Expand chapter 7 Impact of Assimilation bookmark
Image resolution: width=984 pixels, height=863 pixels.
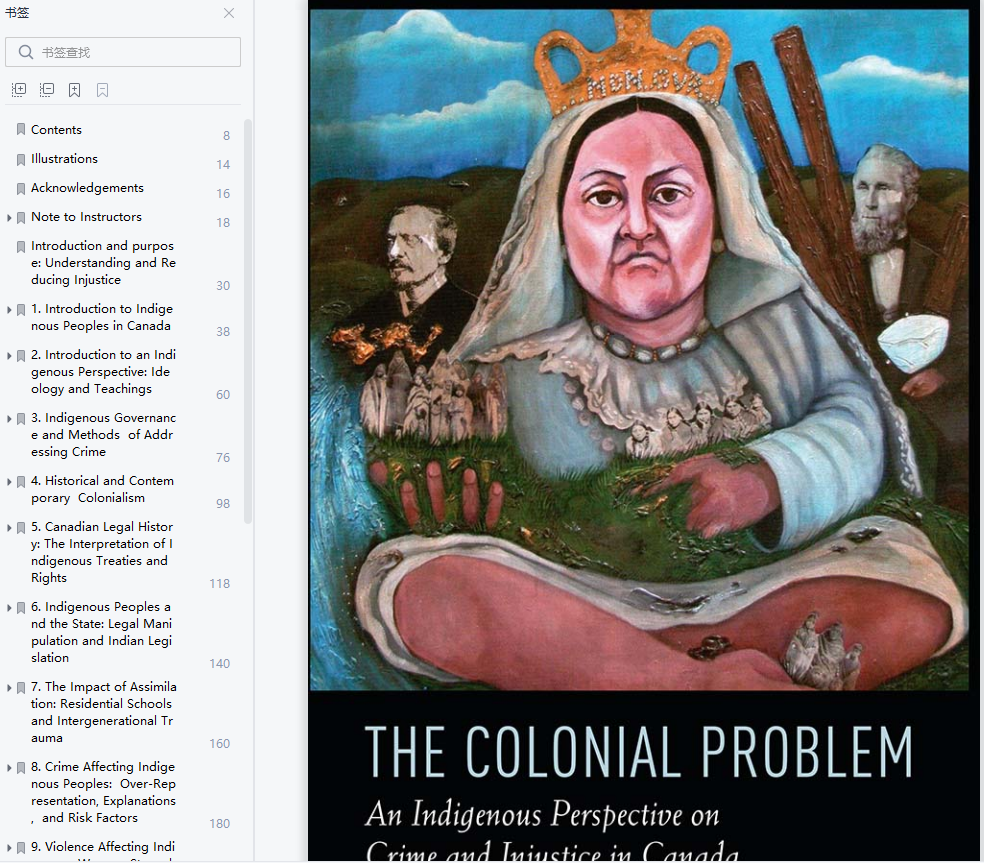click(x=9, y=688)
